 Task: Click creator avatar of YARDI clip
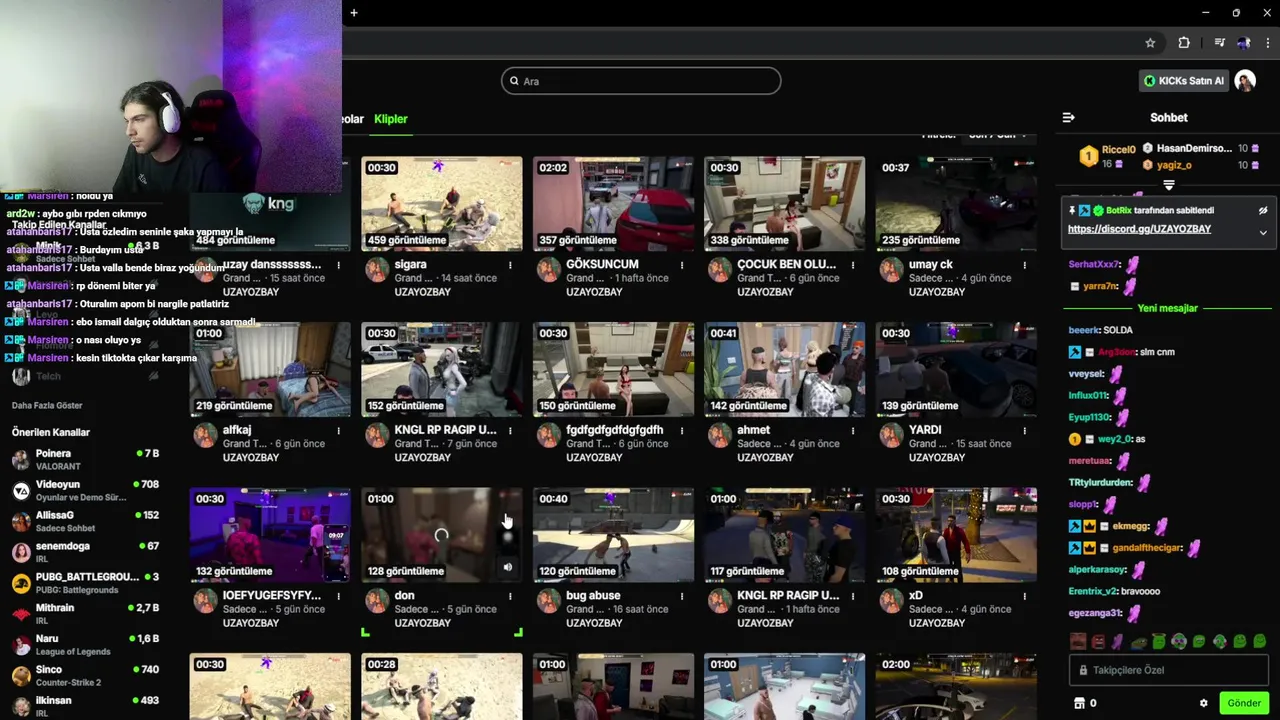891,435
